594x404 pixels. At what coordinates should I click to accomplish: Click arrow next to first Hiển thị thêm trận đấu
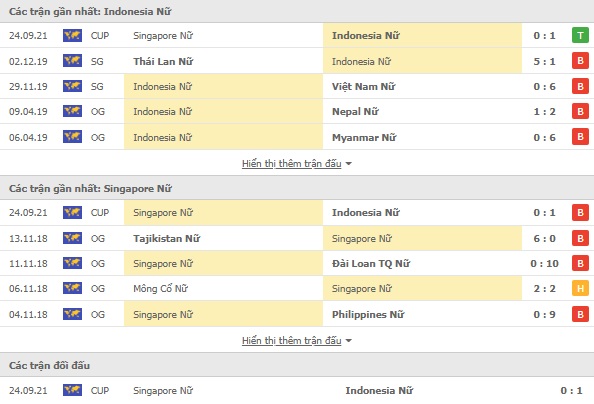[349, 164]
